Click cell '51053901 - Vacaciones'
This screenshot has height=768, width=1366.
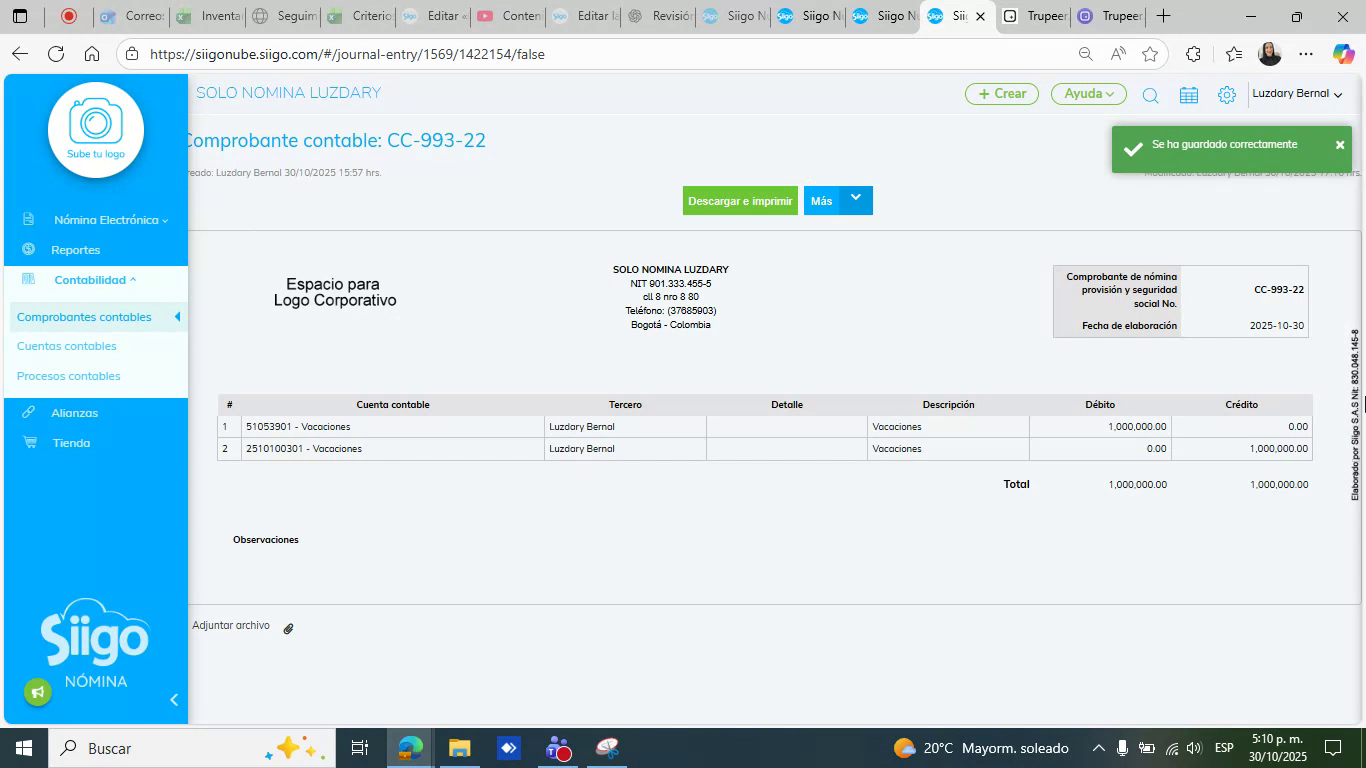point(393,427)
